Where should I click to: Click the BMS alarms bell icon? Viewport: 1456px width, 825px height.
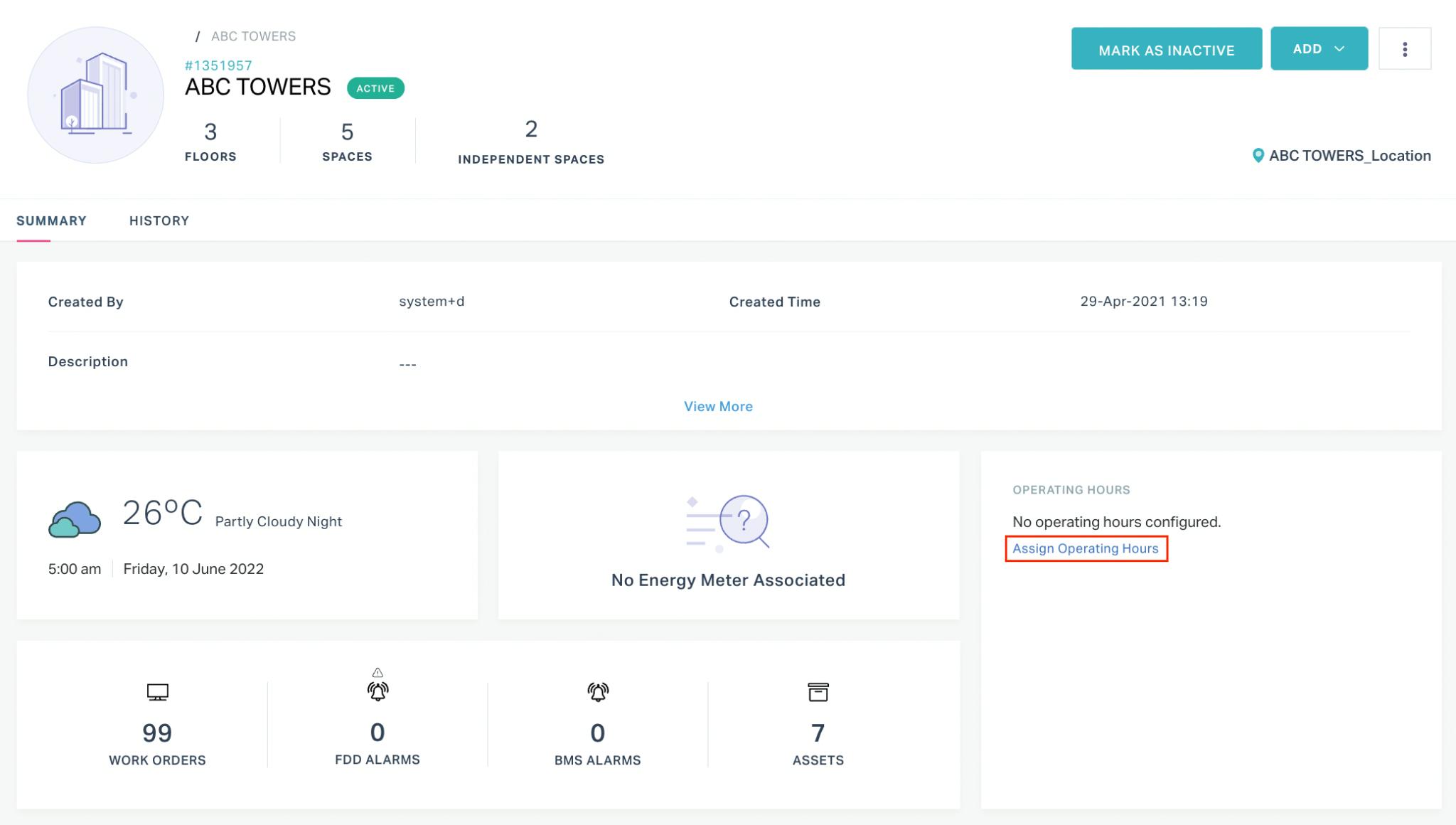598,692
